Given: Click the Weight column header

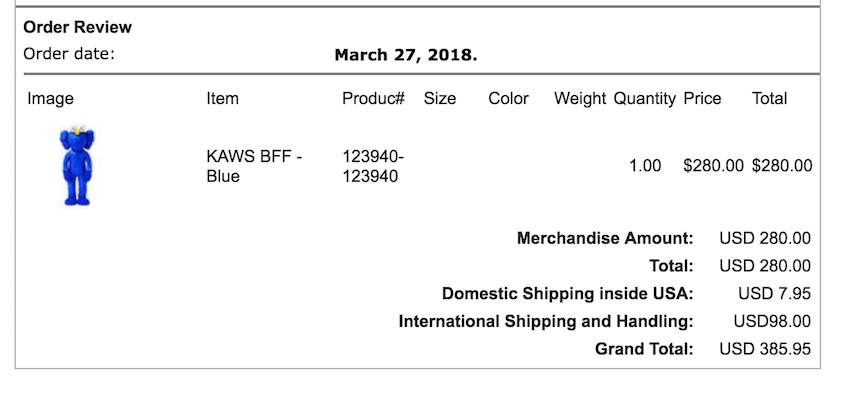Looking at the screenshot, I should coord(580,99).
